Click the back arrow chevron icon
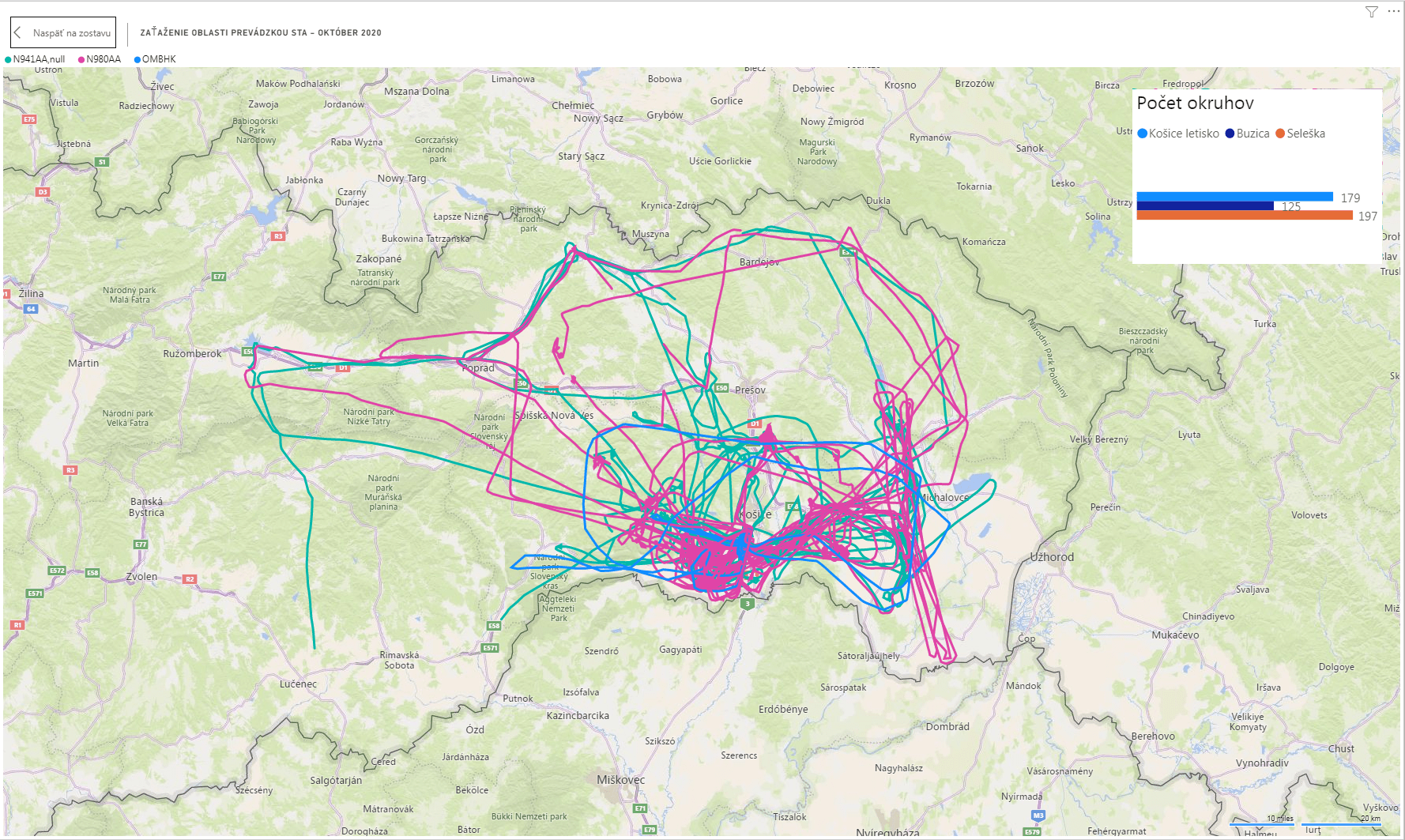Image resolution: width=1405 pixels, height=840 pixels. pos(18,33)
